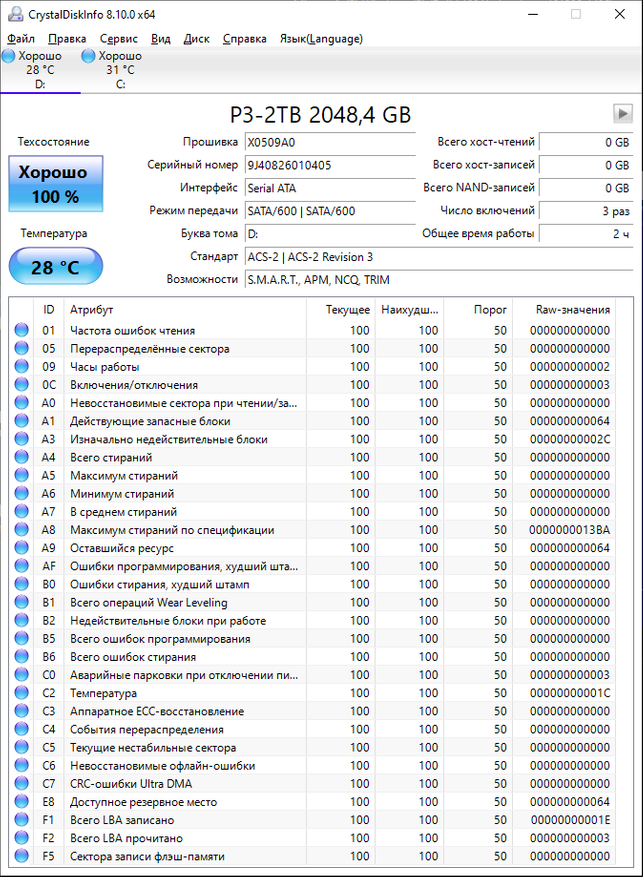This screenshot has width=643, height=877.
Task: Click the transfer mode field SATA/600 | SATA/600
Action: click(x=330, y=211)
